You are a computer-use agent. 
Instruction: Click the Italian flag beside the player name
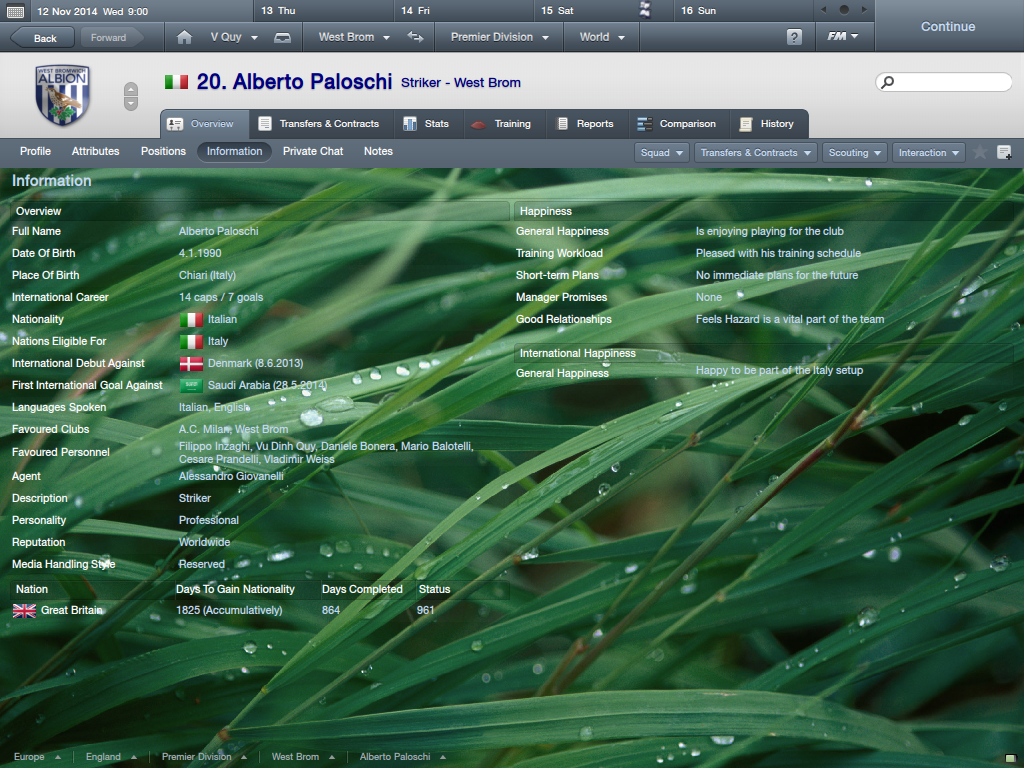pos(176,82)
